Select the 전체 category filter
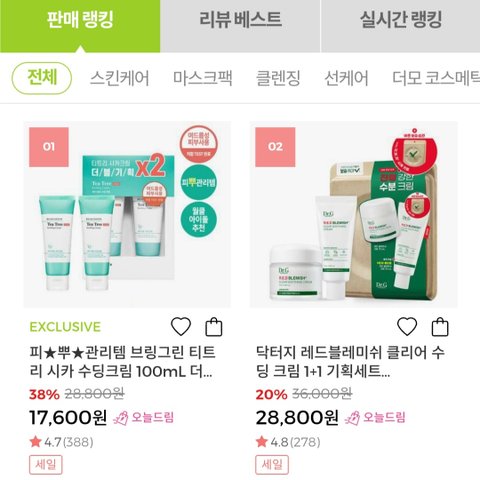The width and height of the screenshot is (480, 480). pos(42,78)
